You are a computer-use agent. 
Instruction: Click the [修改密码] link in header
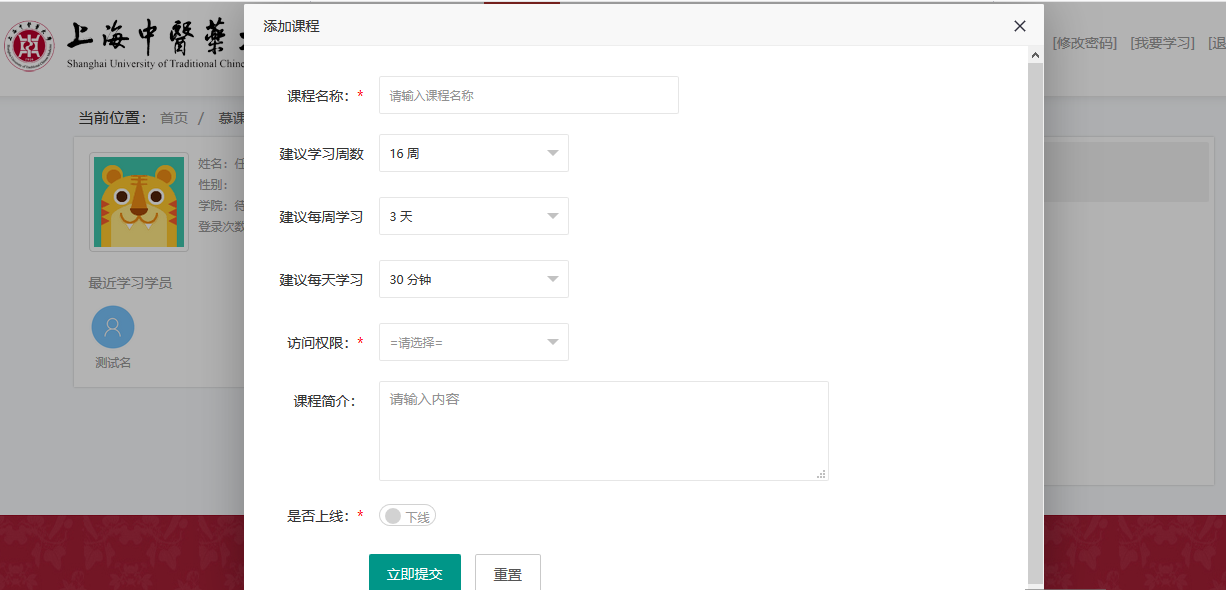tap(1084, 43)
